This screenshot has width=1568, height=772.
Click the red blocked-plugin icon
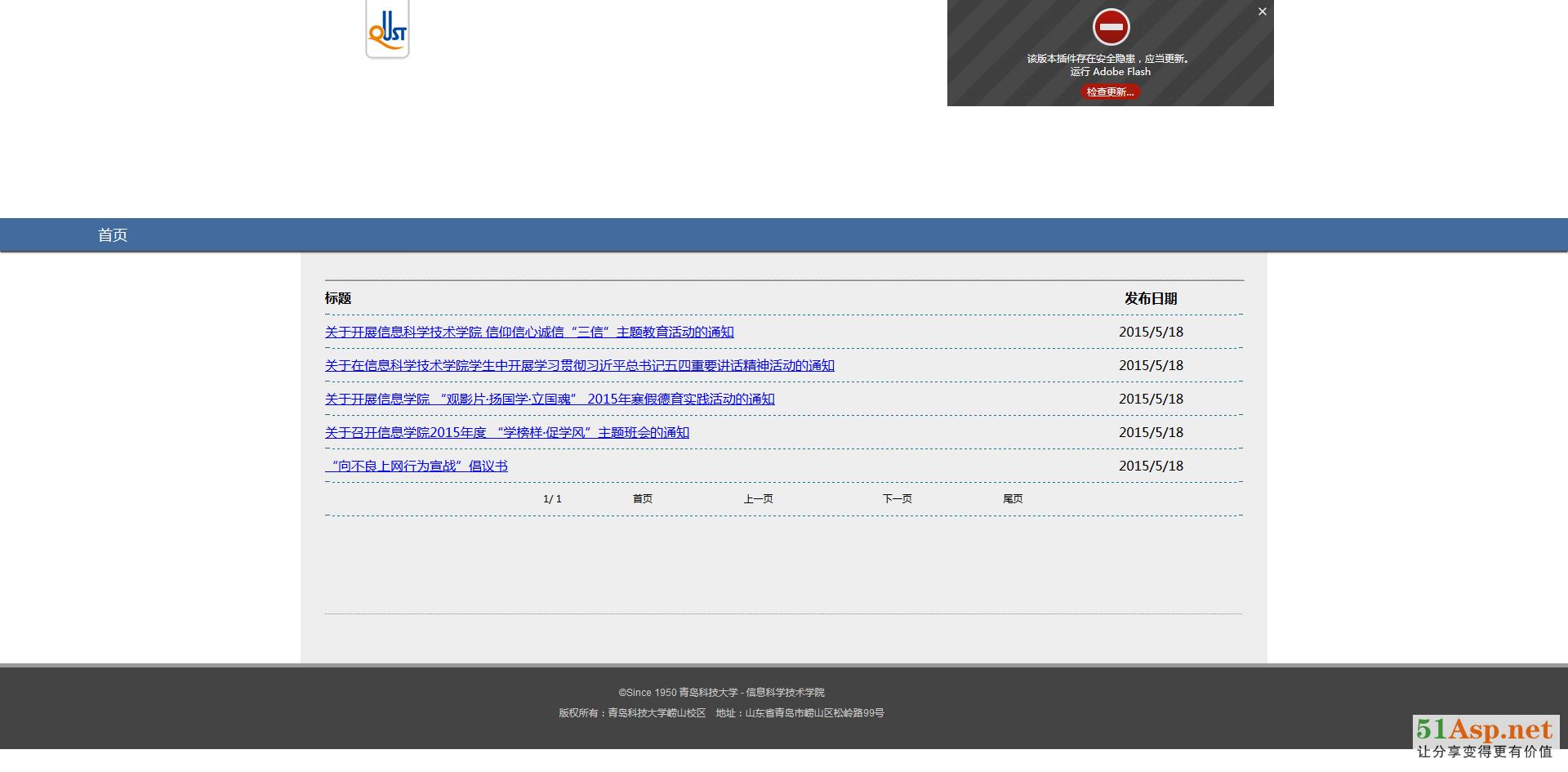click(1111, 27)
